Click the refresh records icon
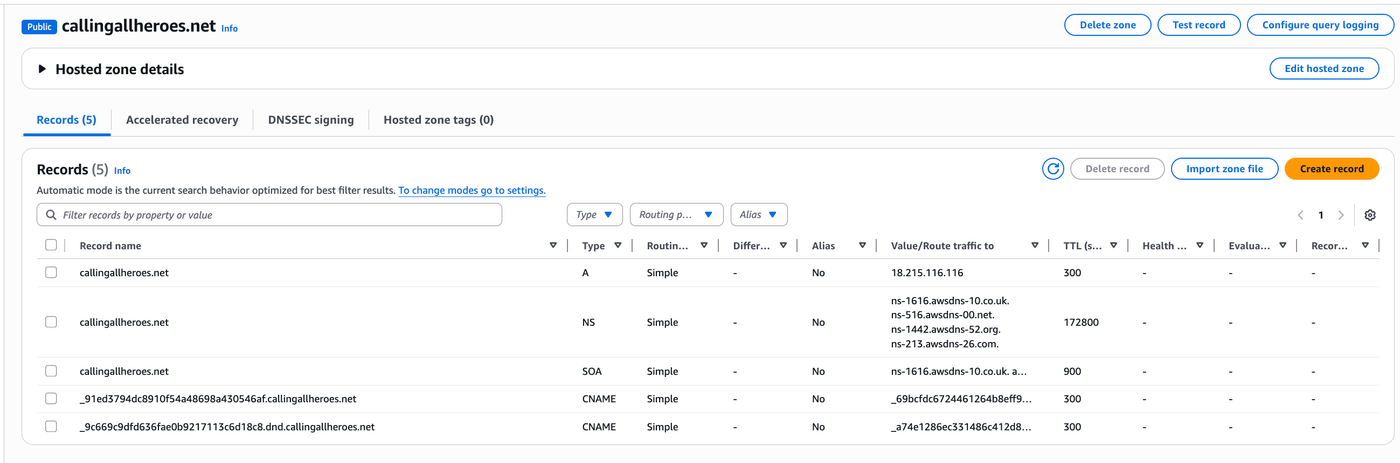 point(1052,169)
